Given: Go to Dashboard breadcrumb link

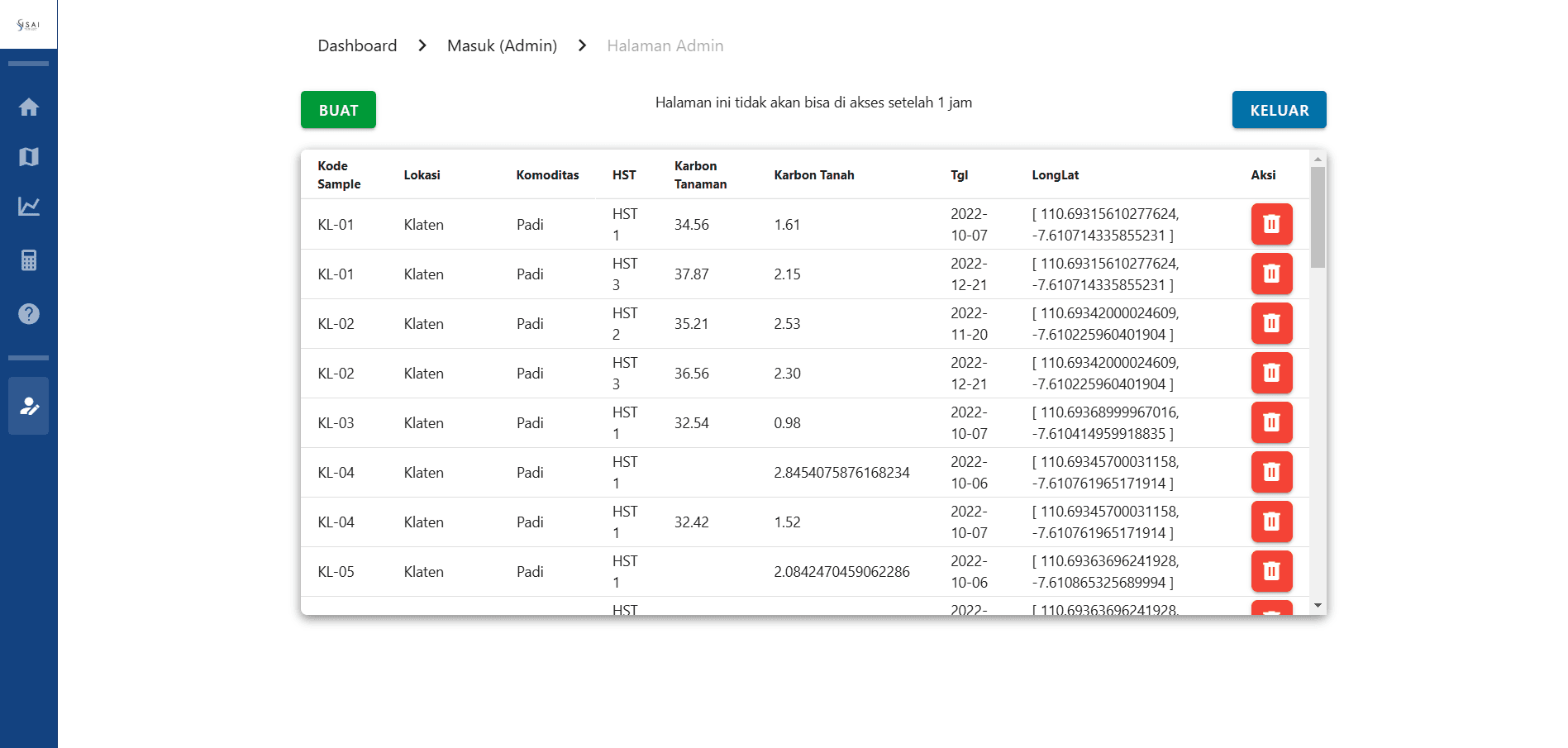Looking at the screenshot, I should tap(357, 45).
